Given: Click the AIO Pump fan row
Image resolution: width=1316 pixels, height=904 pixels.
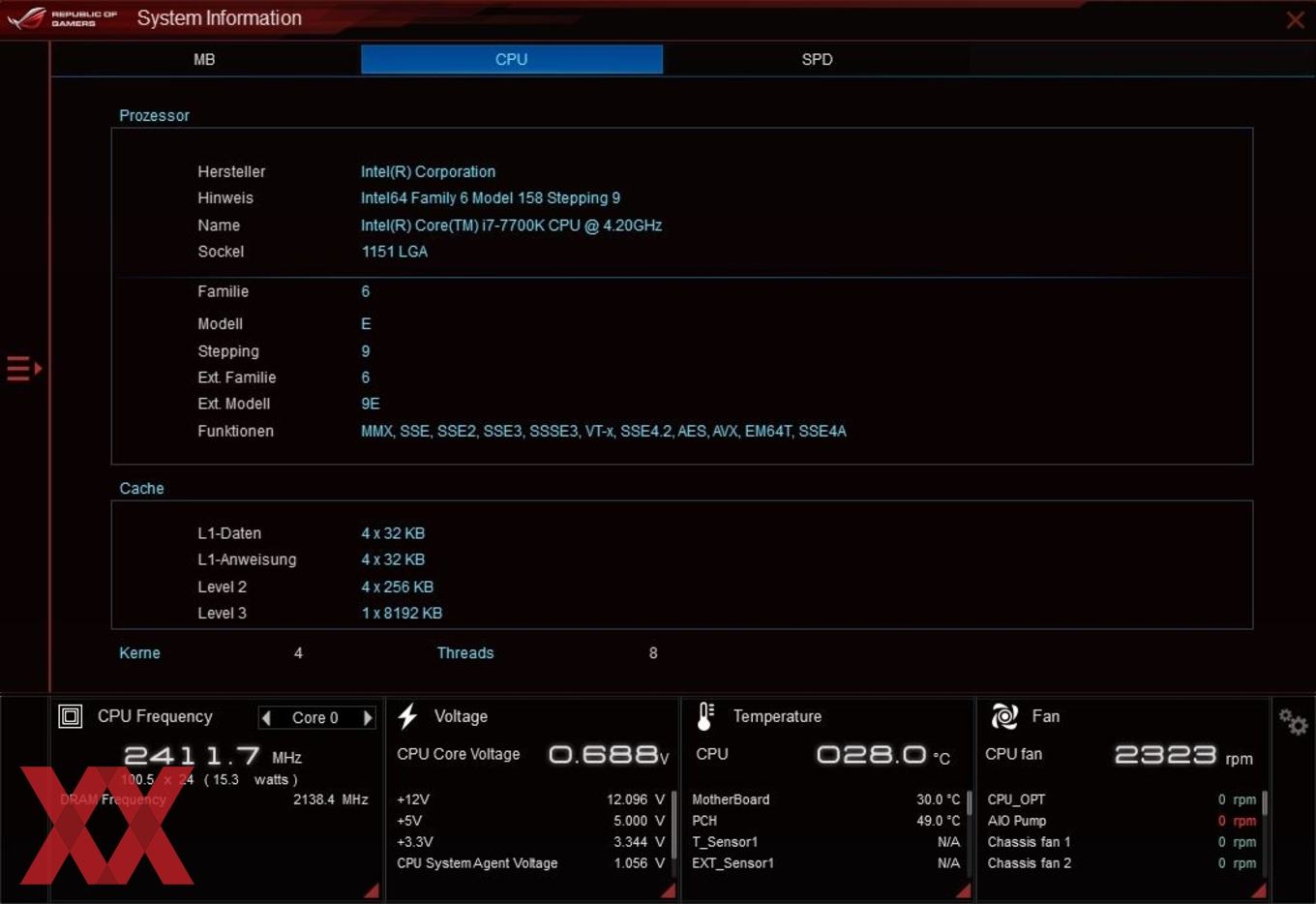Looking at the screenshot, I should pos(1122,821).
